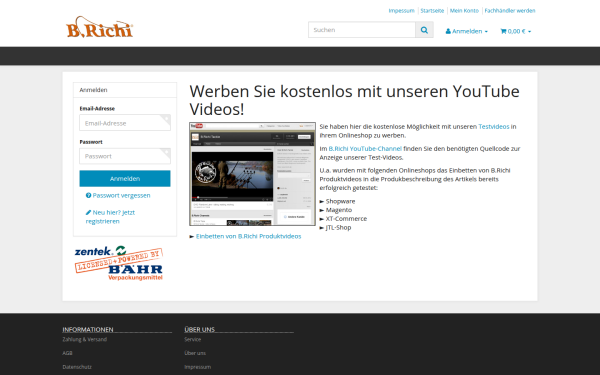This screenshot has height=375, width=600.
Task: Go to Startseite in the top bar
Action: pyautogui.click(x=432, y=11)
